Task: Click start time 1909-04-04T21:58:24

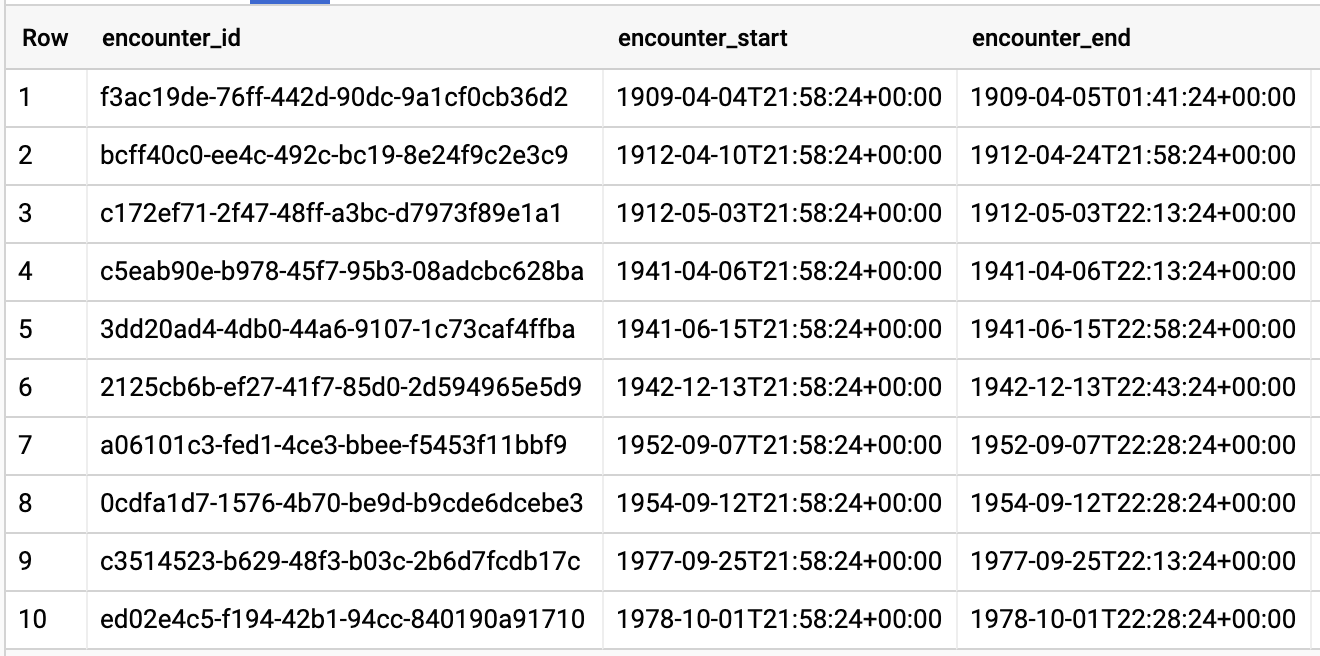Action: click(x=779, y=98)
